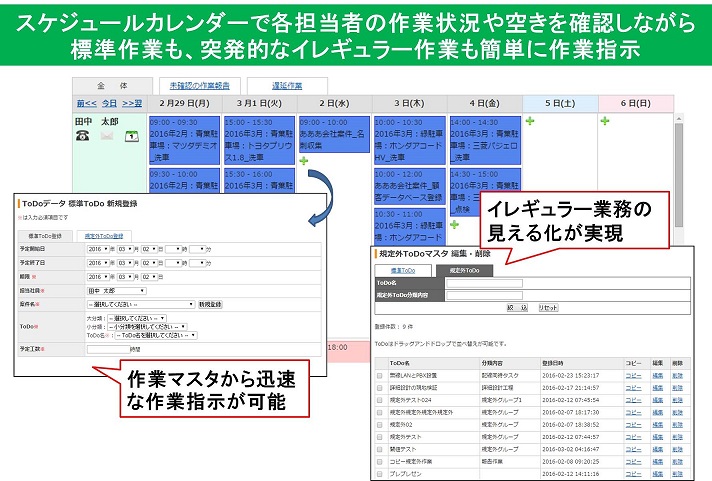
Task: Go to previous week via 前<<
Action: pos(86,104)
